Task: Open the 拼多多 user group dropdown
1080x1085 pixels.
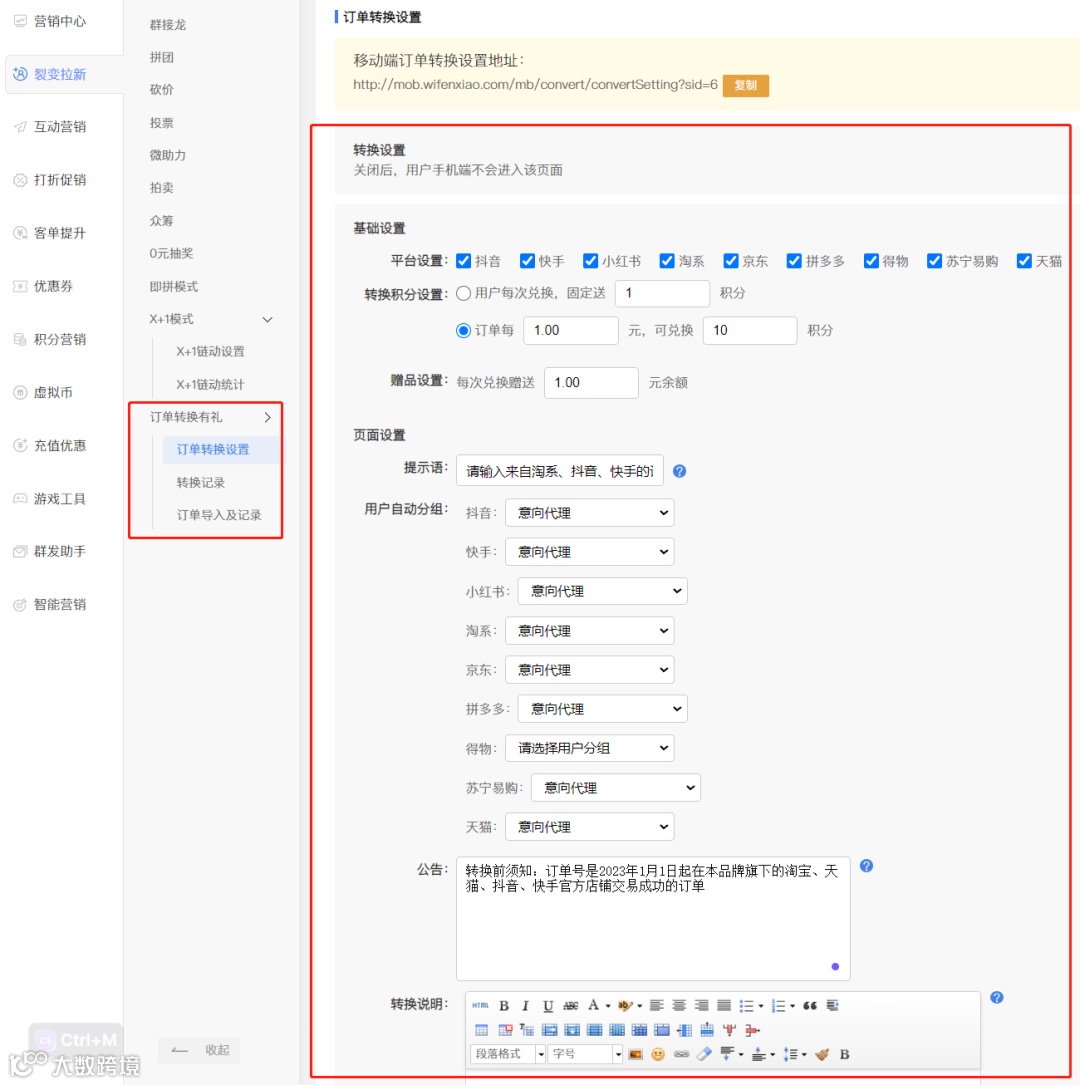Action: pyautogui.click(x=603, y=709)
